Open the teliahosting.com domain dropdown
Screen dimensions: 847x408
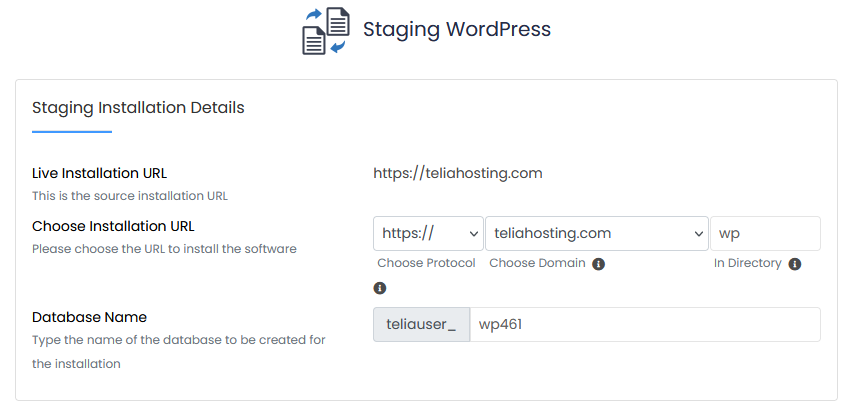597,233
